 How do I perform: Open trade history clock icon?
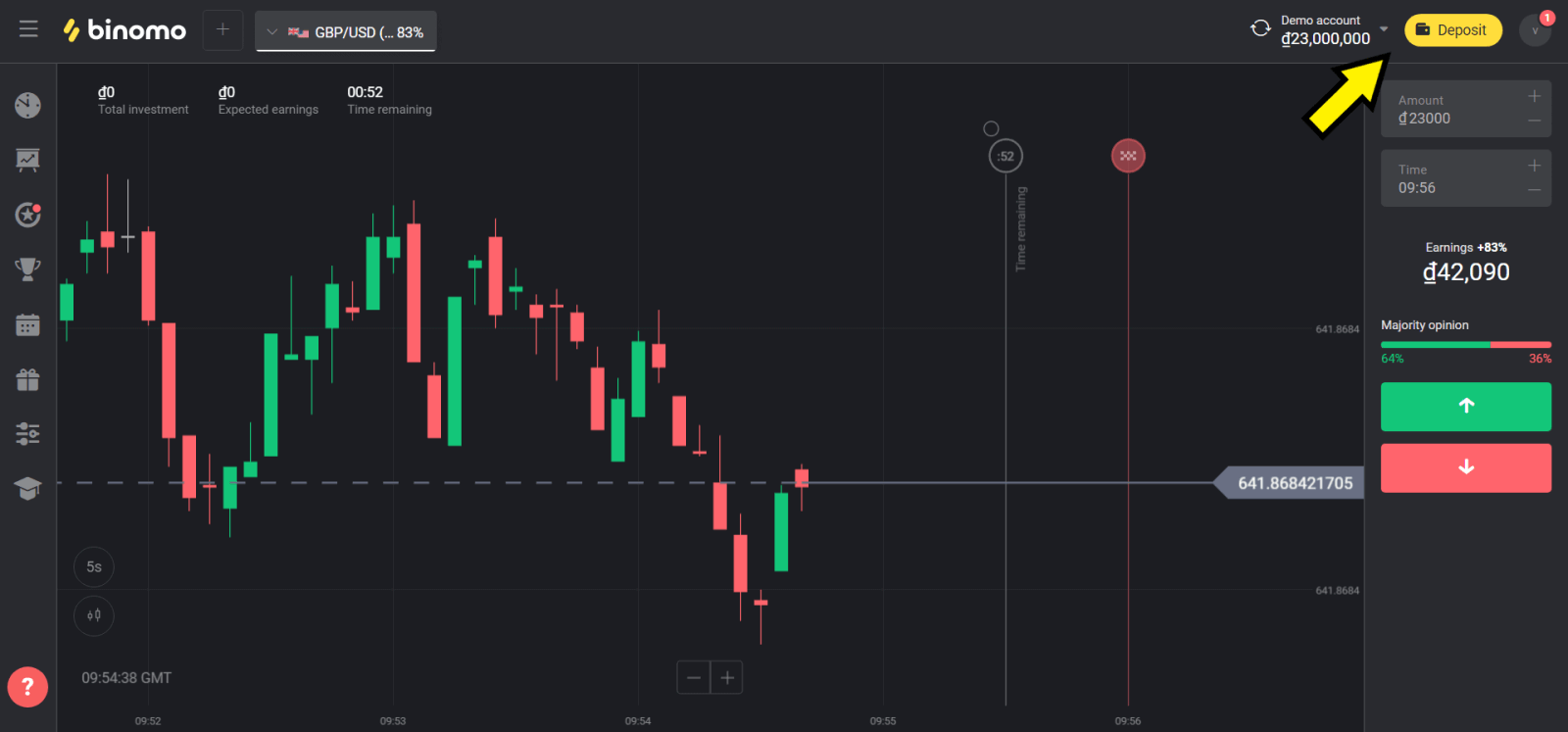click(27, 105)
